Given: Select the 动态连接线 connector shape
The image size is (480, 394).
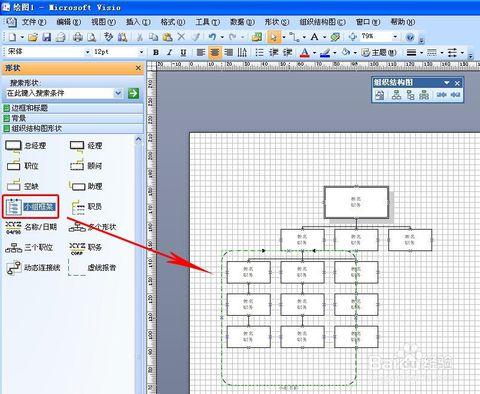Looking at the screenshot, I should tap(33, 267).
